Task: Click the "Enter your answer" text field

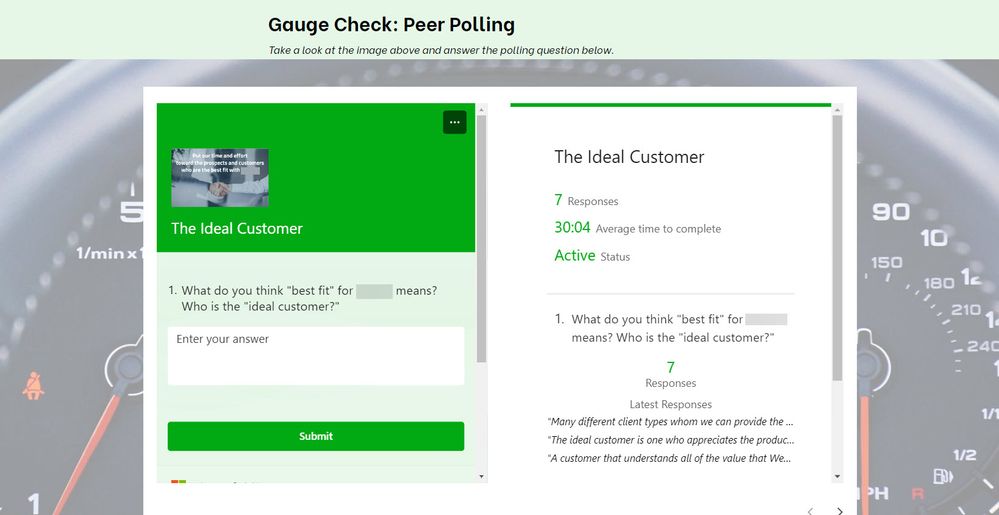Action: pyautogui.click(x=315, y=355)
